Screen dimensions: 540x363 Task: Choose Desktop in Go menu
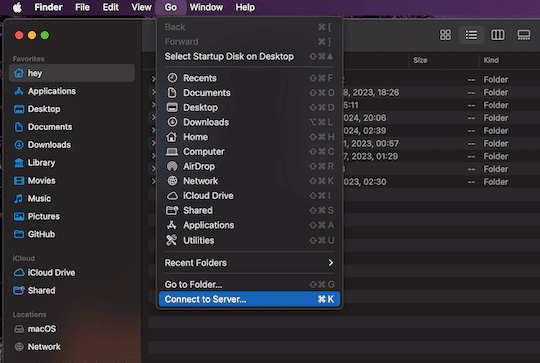(249, 107)
